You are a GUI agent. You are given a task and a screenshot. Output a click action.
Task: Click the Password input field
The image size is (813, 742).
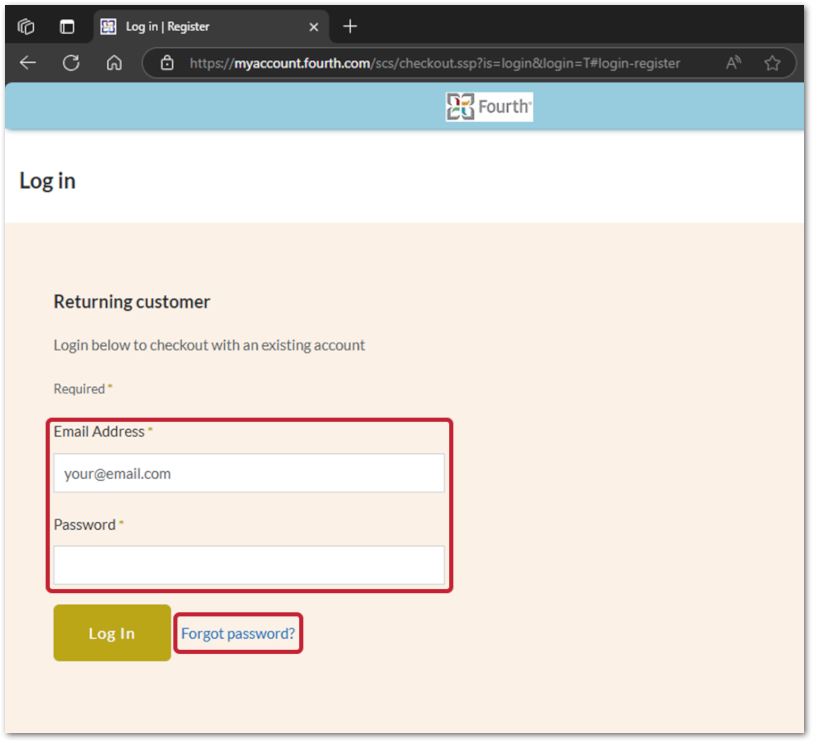248,565
